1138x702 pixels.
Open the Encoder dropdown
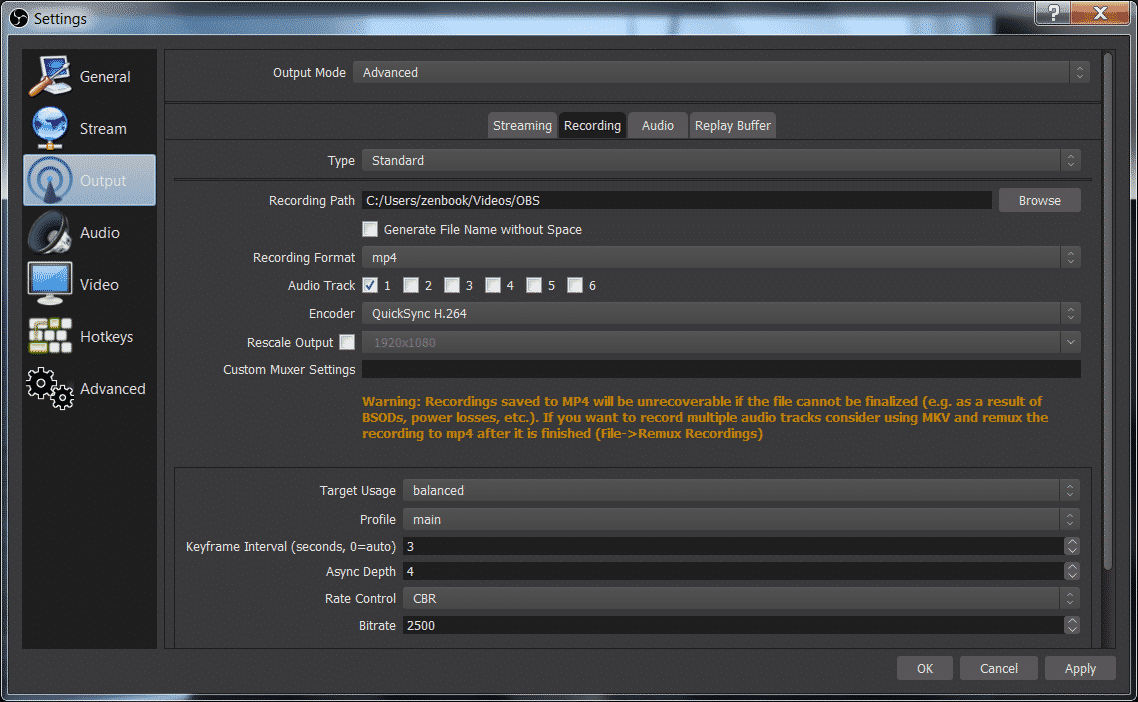click(1070, 313)
